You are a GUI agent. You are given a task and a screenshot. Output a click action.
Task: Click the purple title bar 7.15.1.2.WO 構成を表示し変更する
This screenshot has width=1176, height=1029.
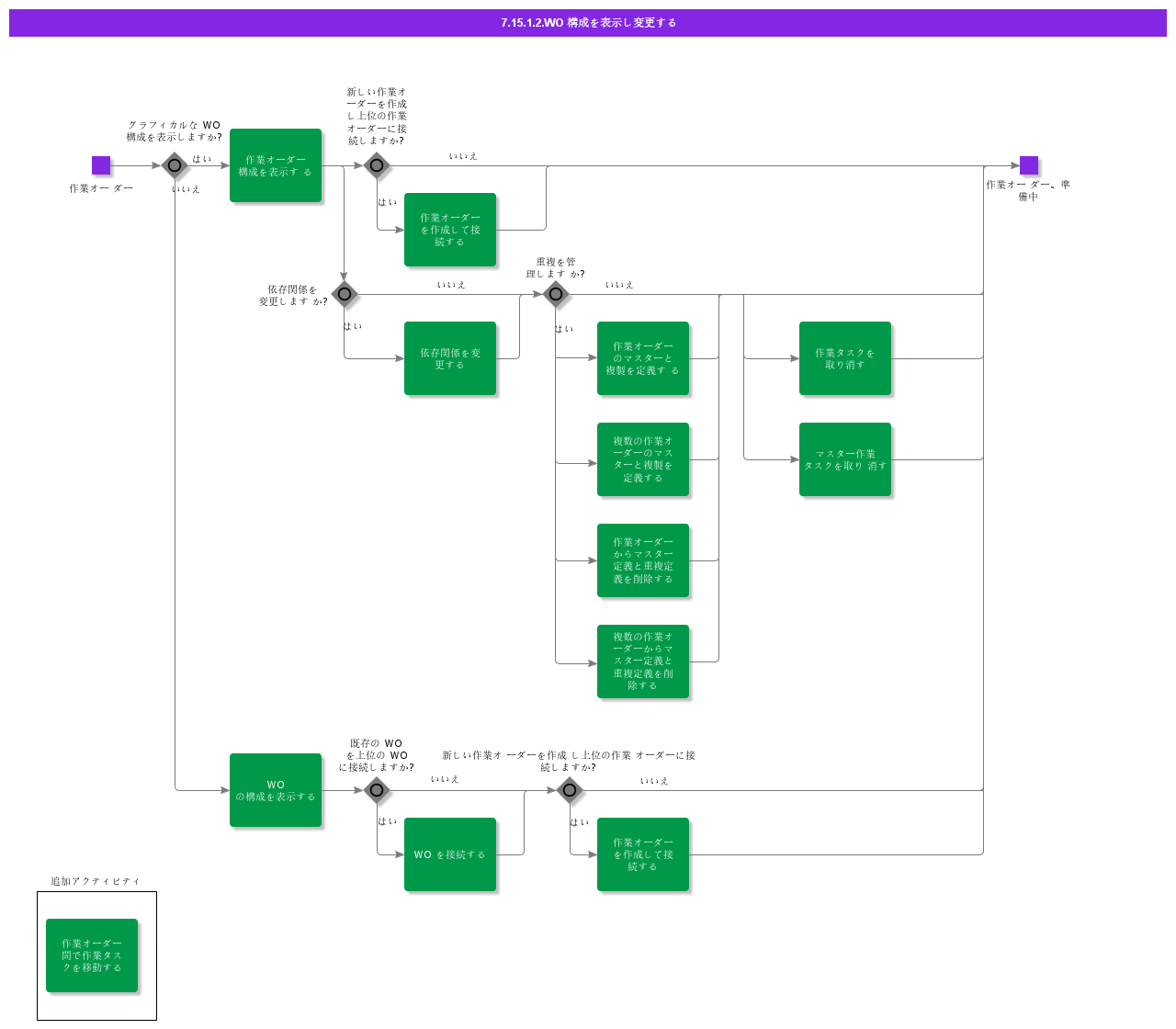pos(588,23)
